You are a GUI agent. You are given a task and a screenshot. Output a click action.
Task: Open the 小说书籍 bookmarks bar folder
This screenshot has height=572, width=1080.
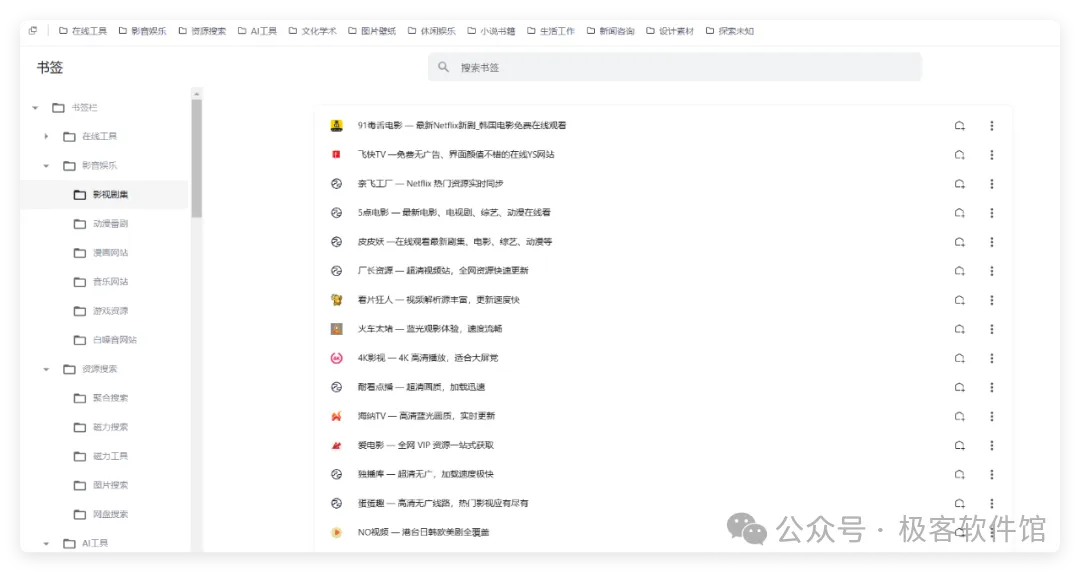click(x=491, y=31)
